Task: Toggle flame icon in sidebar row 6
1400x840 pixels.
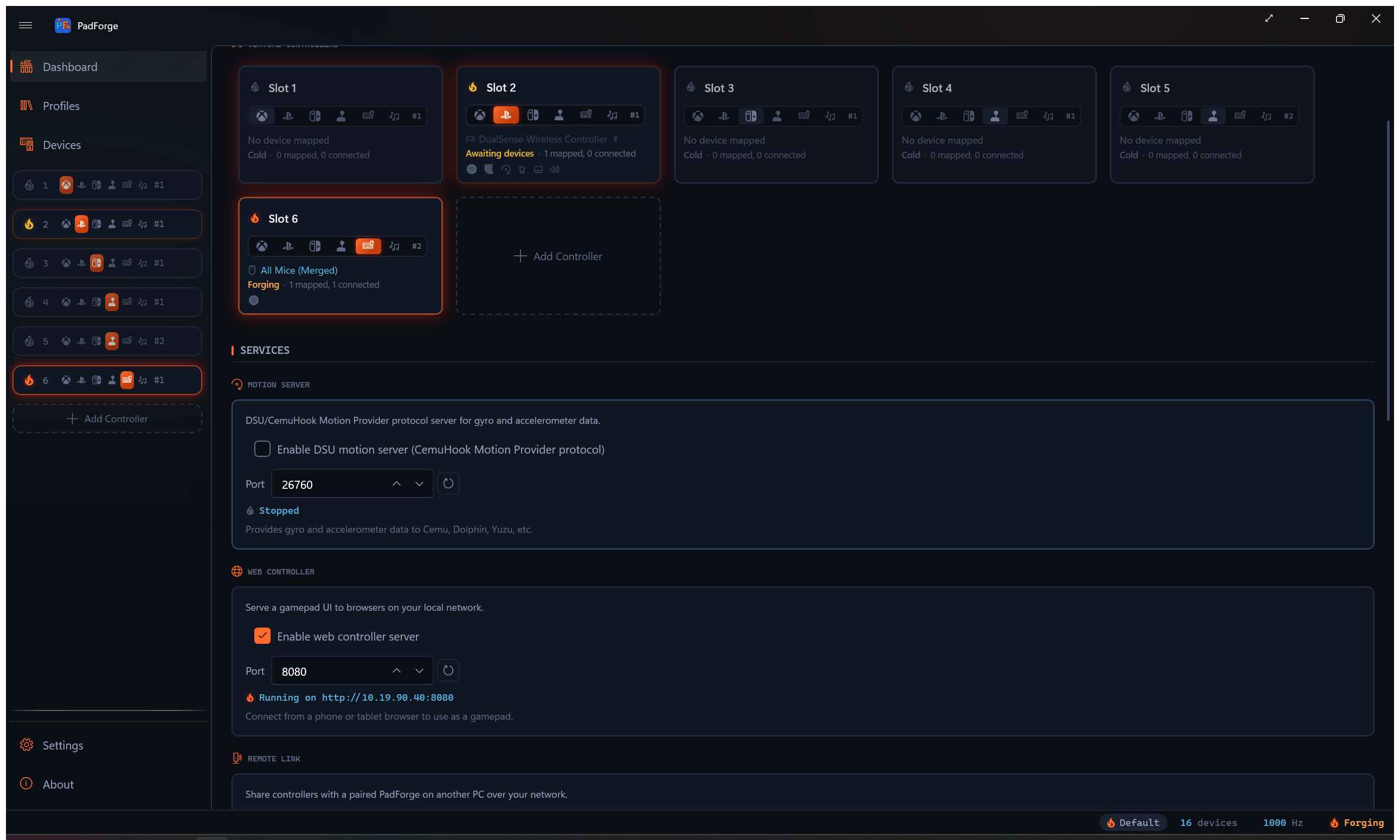Action: [x=29, y=380]
